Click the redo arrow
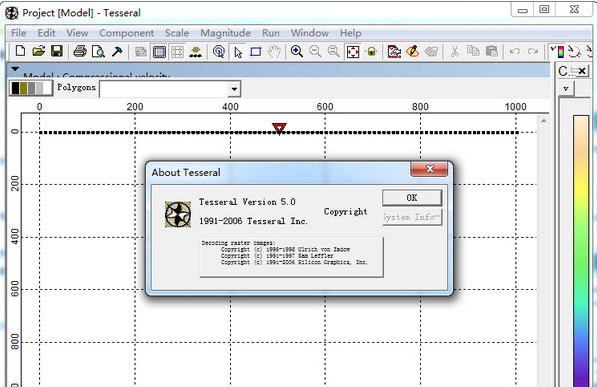This screenshot has height=387, width=597. (533, 52)
